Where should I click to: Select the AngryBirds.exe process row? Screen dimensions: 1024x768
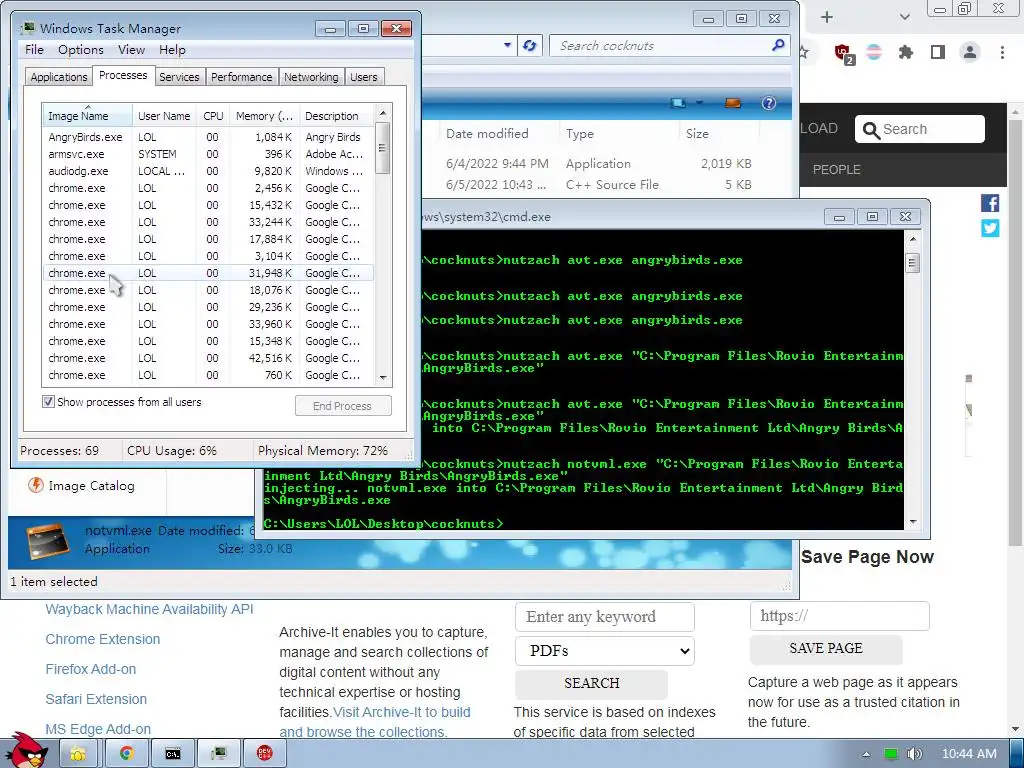[208, 137]
